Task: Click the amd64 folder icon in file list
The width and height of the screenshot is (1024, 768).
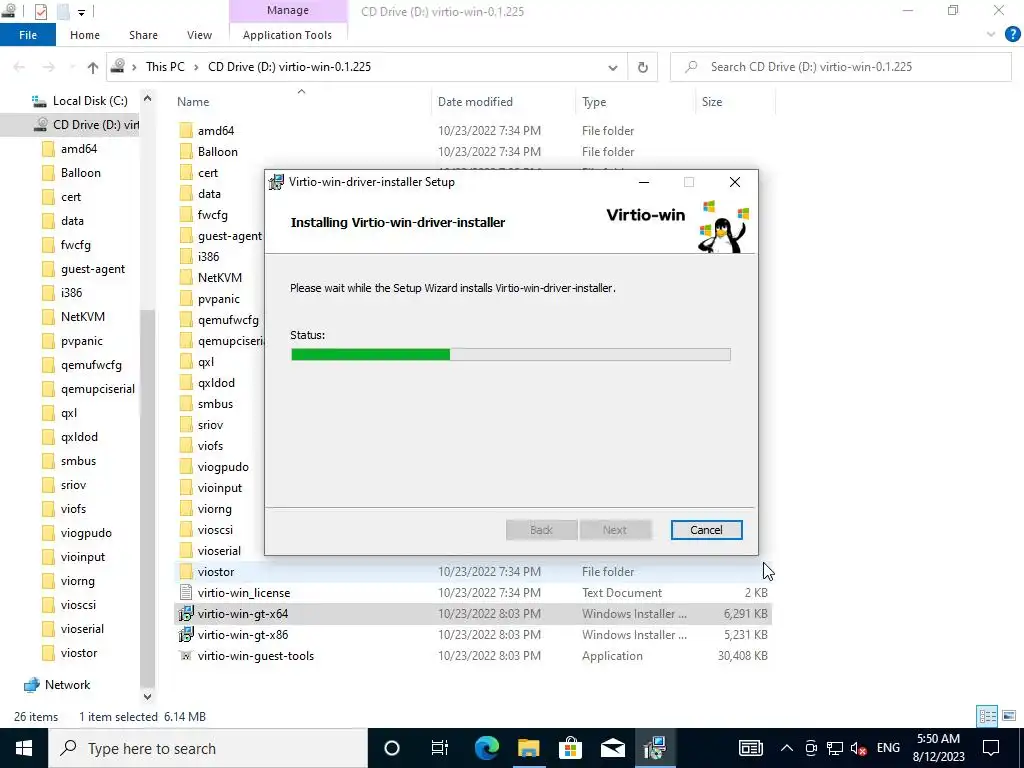Action: pos(186,131)
